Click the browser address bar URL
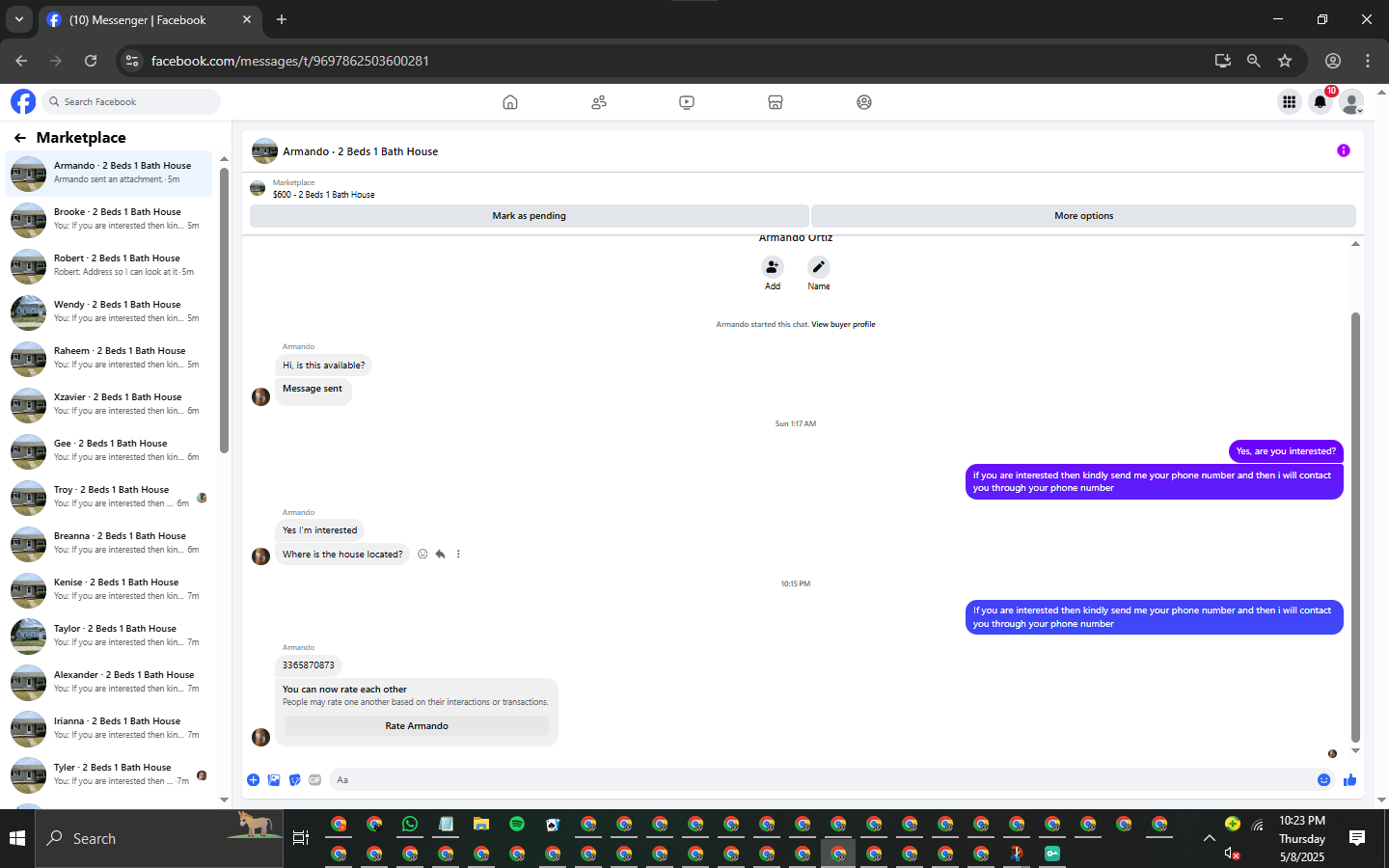This screenshot has height=868, width=1389. [x=289, y=61]
